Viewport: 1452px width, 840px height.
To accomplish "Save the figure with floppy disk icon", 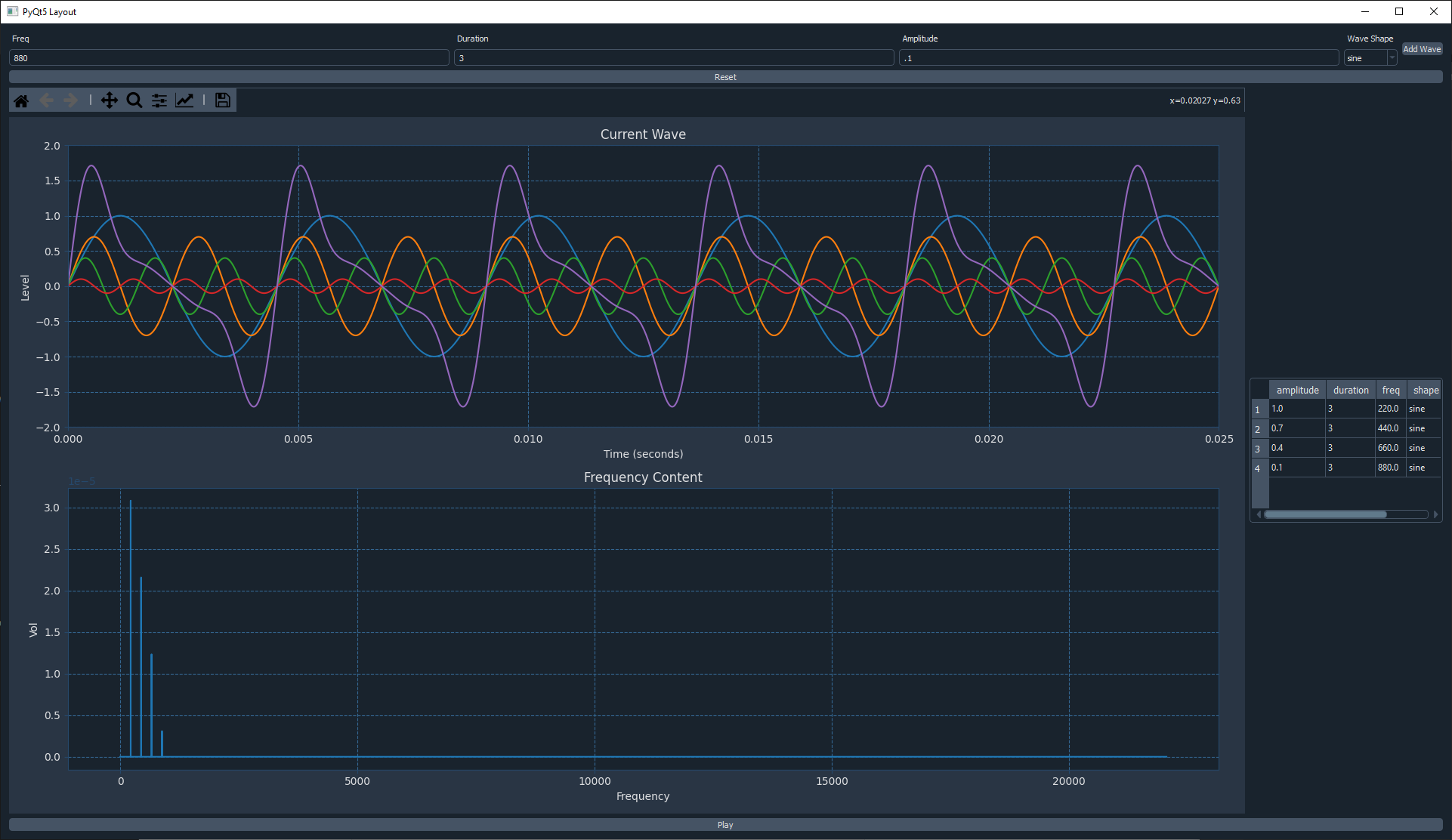I will point(223,100).
